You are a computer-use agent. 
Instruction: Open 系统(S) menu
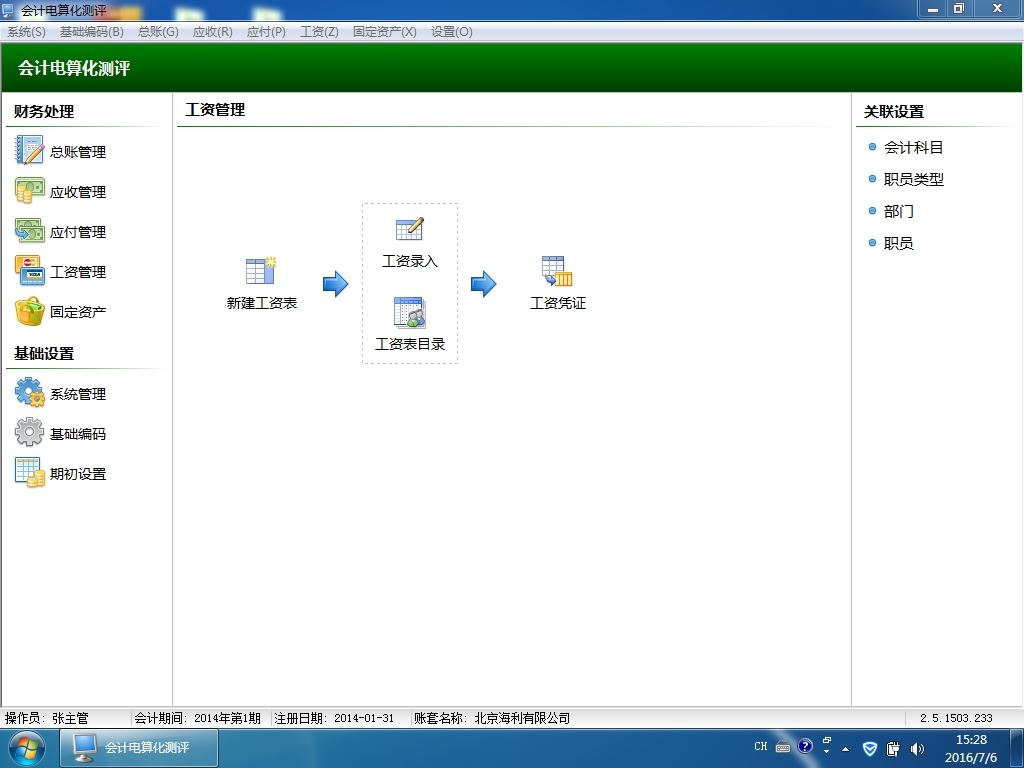click(x=26, y=31)
